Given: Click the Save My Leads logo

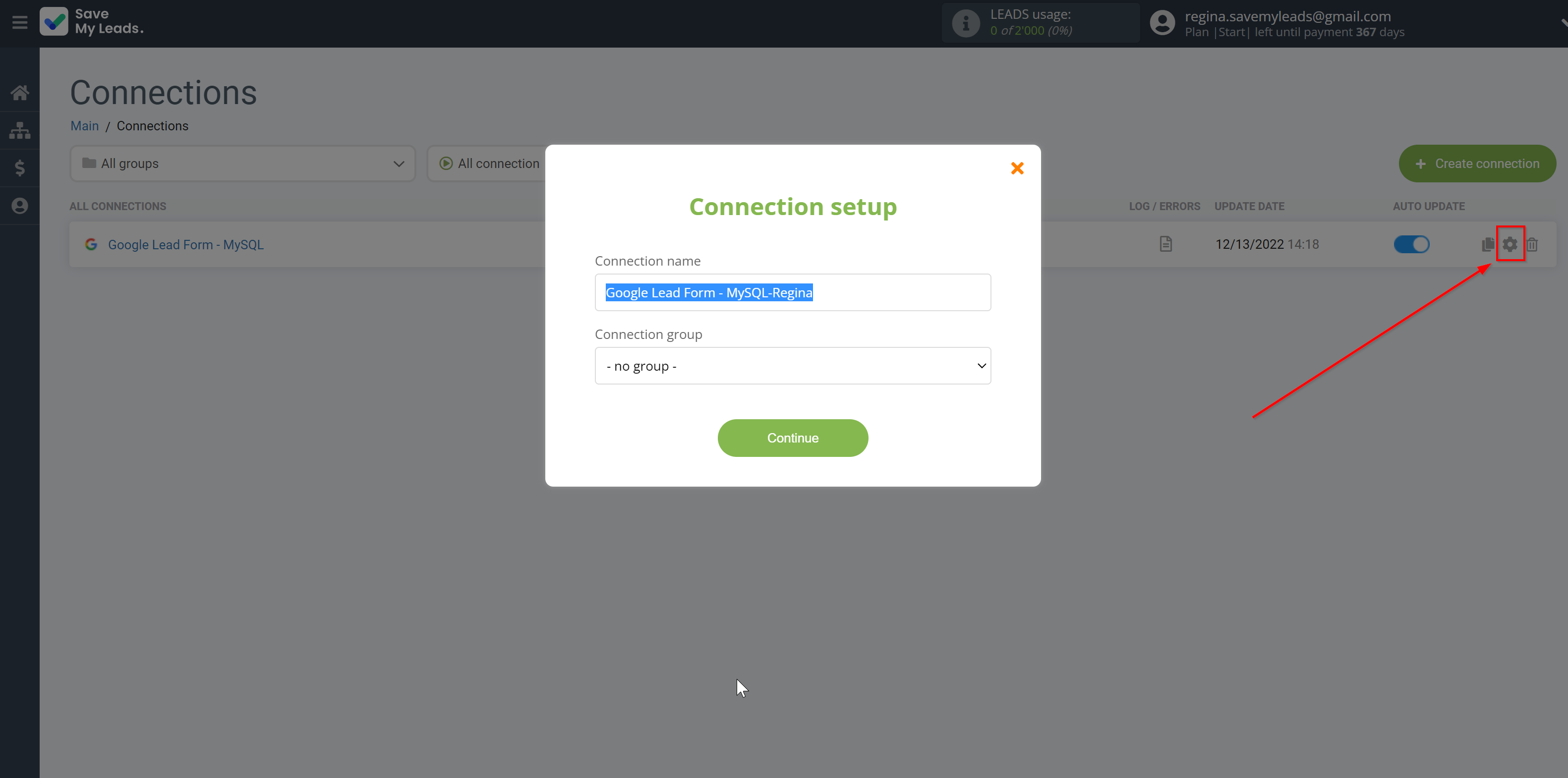Looking at the screenshot, I should click(x=92, y=21).
